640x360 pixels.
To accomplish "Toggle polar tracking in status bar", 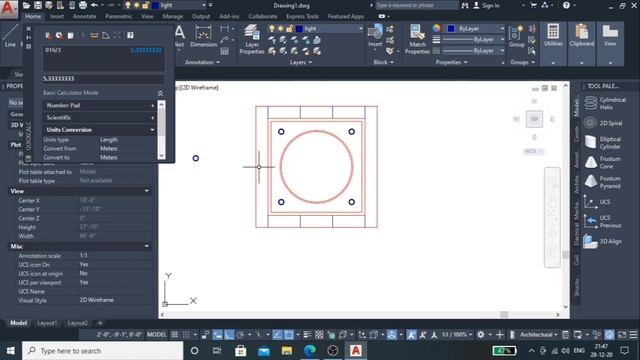I will [240, 335].
